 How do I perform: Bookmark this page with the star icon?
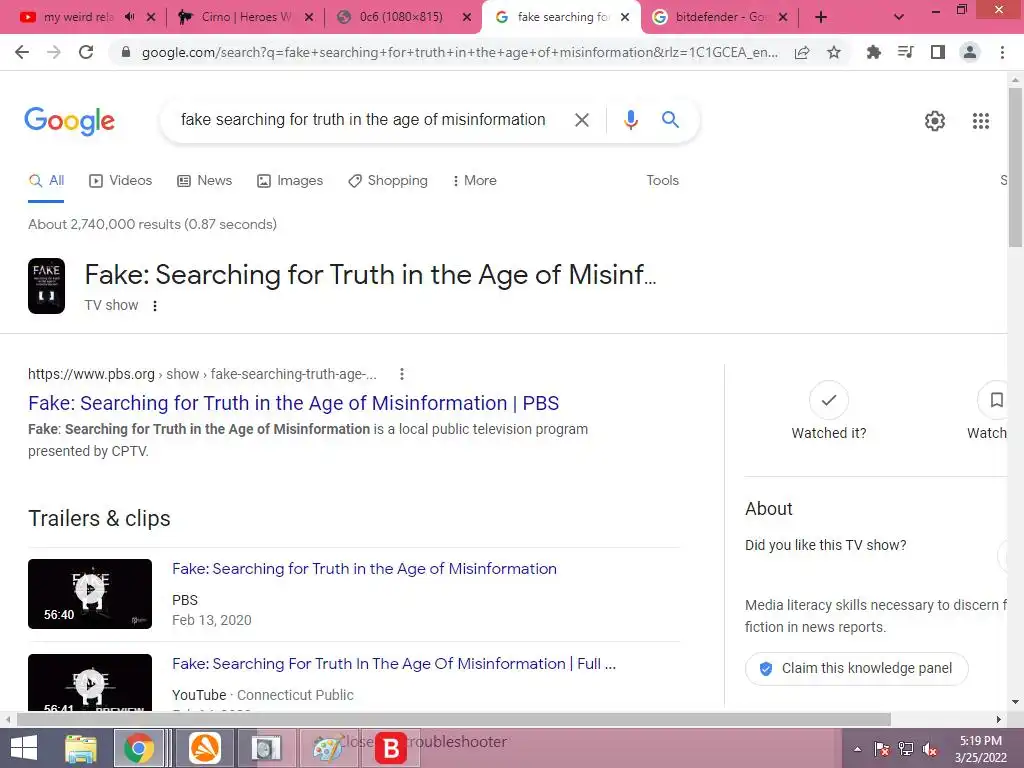click(x=833, y=52)
